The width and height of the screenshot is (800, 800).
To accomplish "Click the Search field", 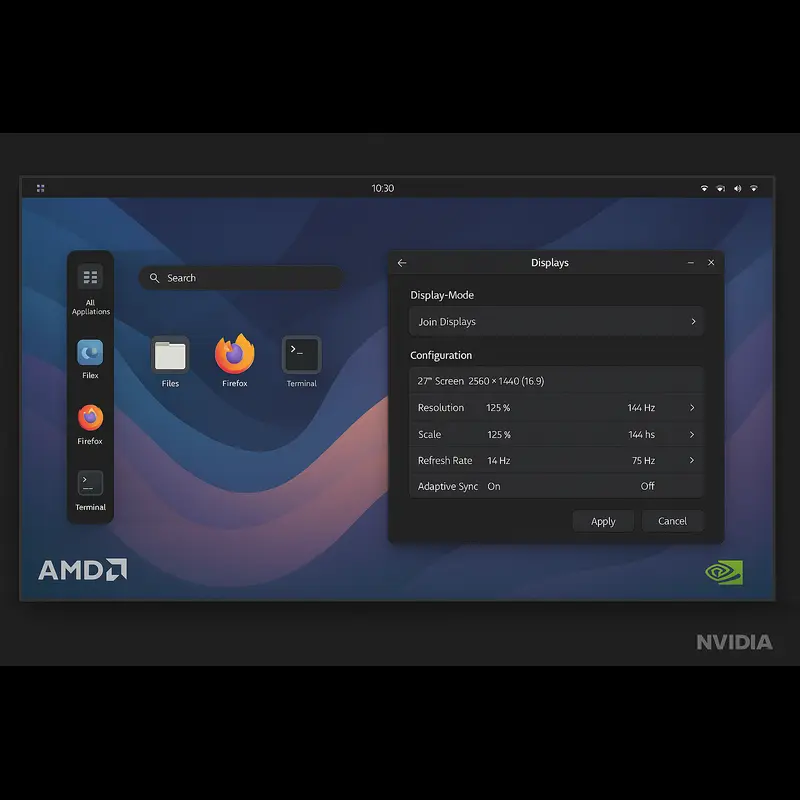I will click(240, 278).
